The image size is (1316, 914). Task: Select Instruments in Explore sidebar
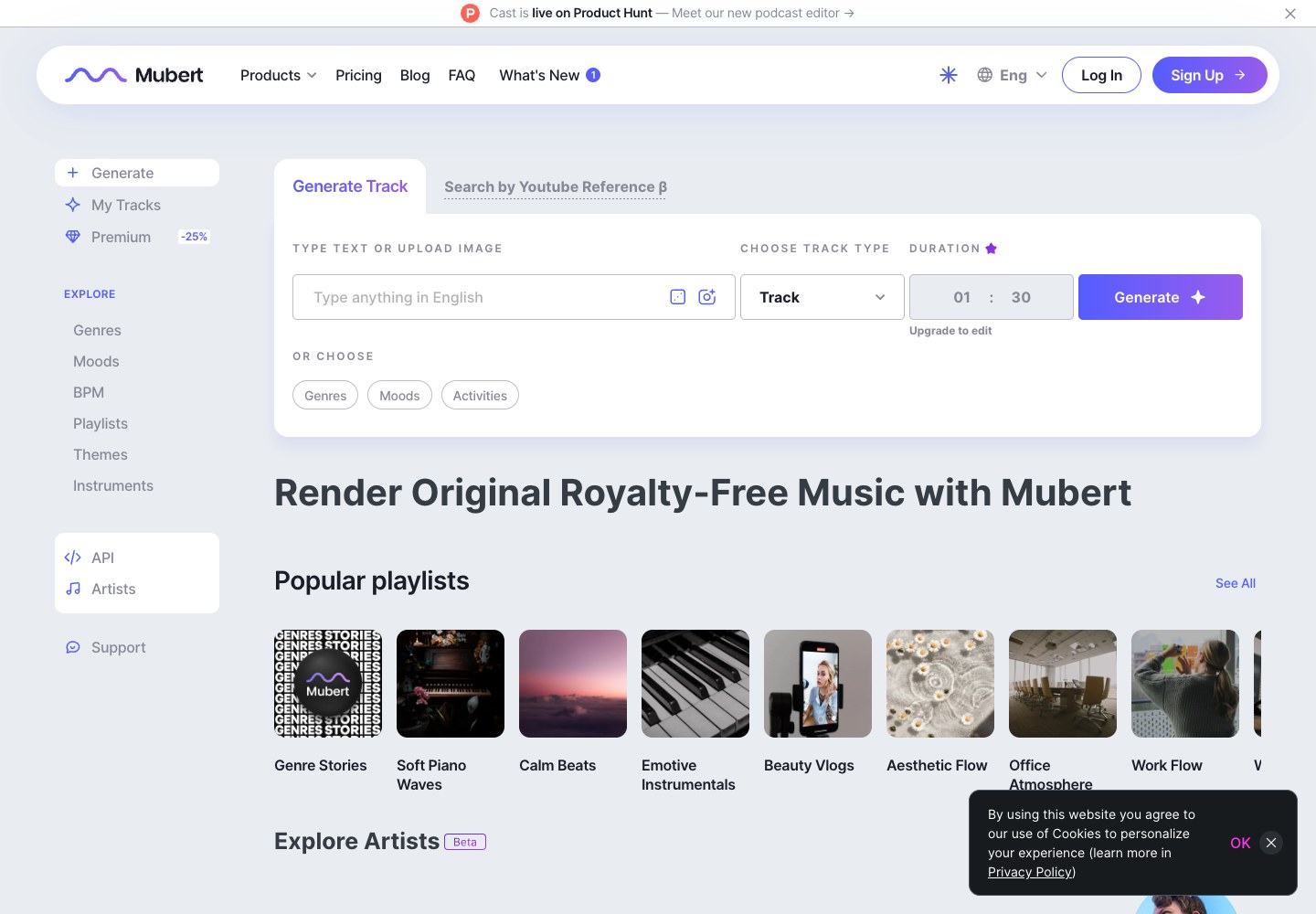click(113, 485)
